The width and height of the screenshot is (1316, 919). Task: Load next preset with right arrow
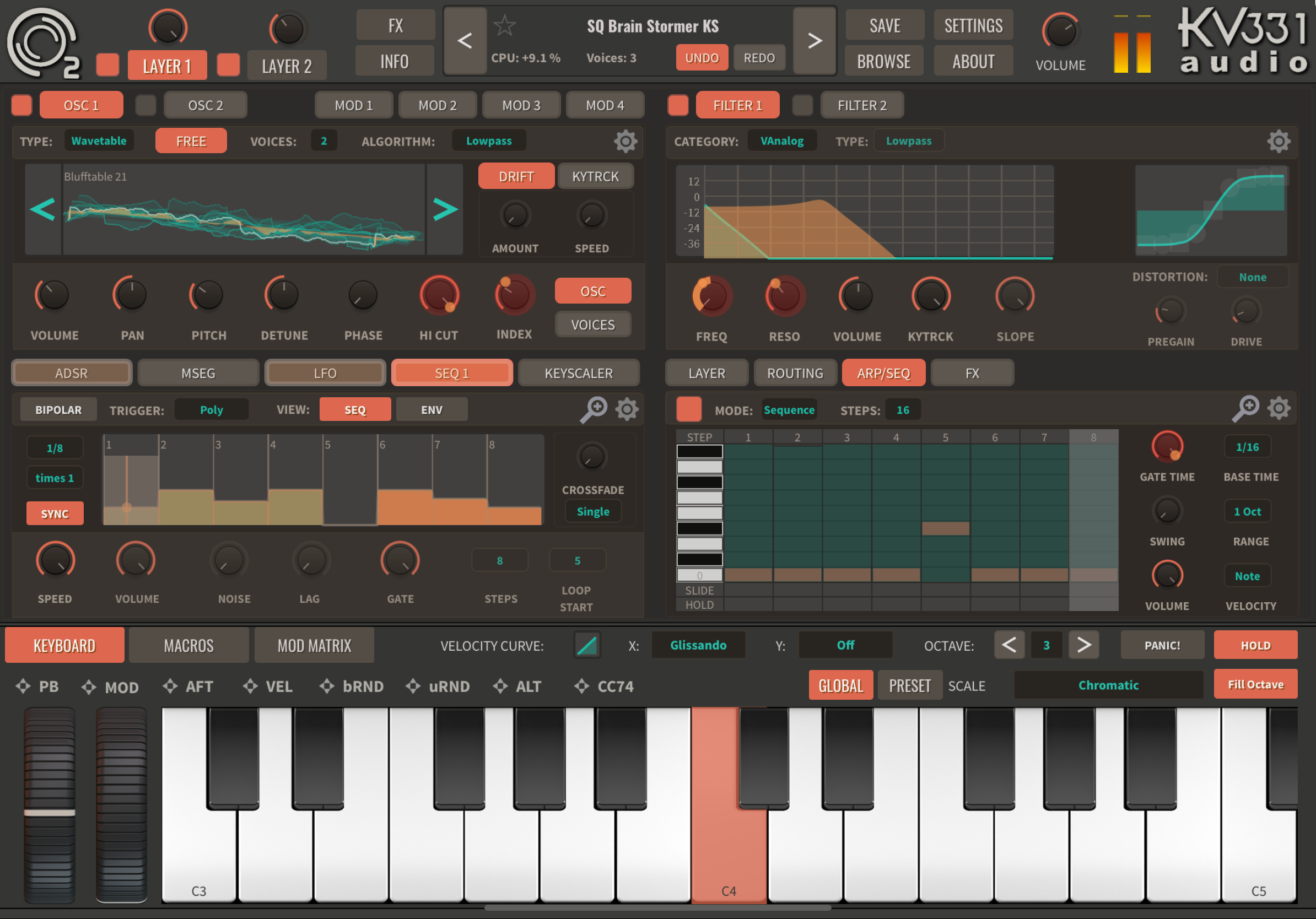(814, 41)
